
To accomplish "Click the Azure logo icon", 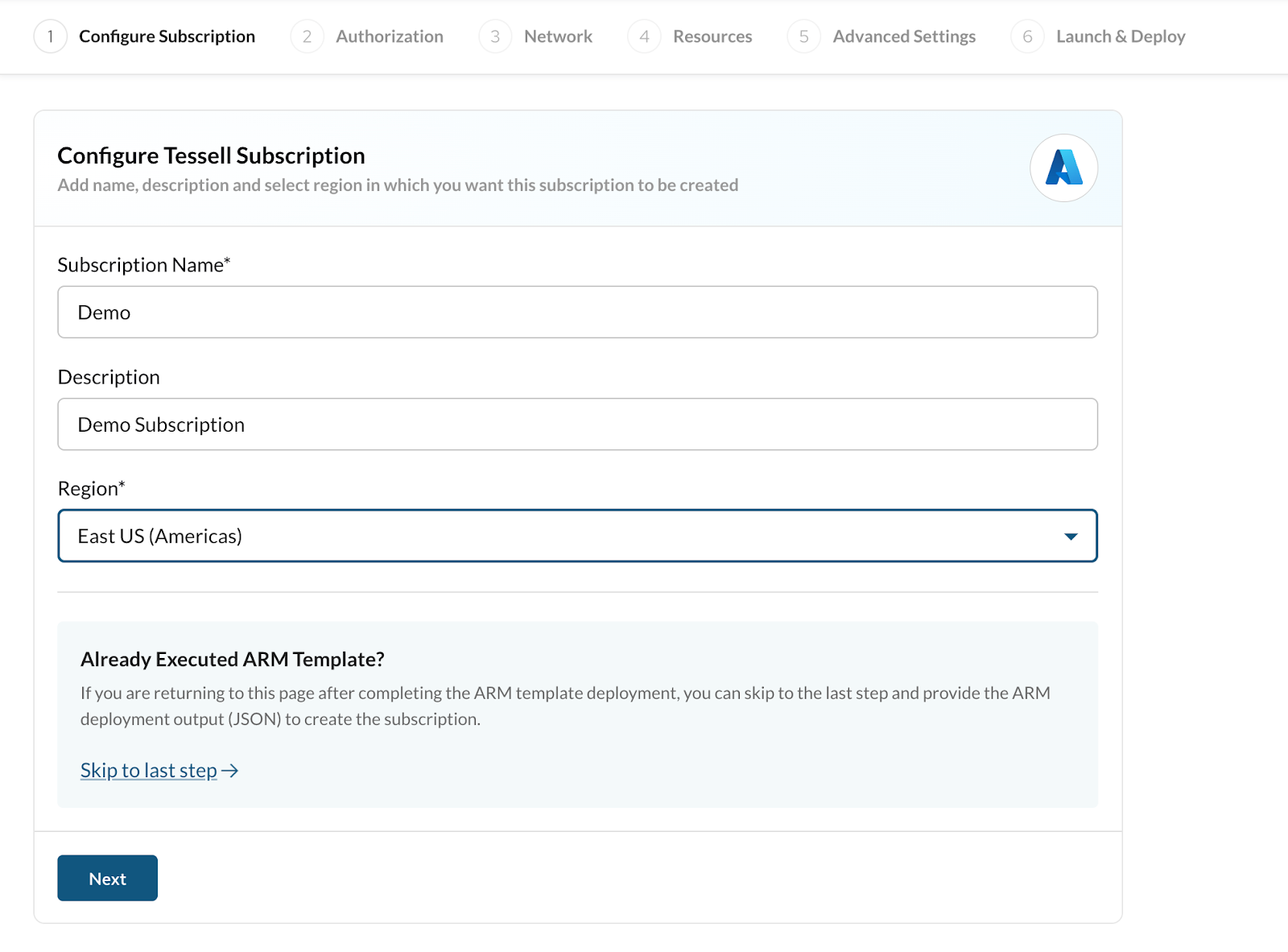I will click(x=1063, y=168).
